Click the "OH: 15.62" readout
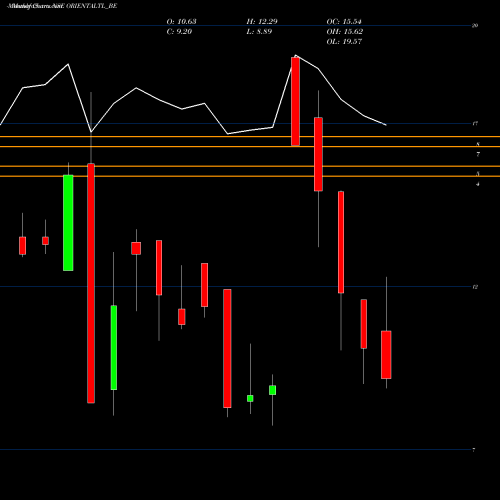The image size is (500, 500). pyautogui.click(x=345, y=31)
